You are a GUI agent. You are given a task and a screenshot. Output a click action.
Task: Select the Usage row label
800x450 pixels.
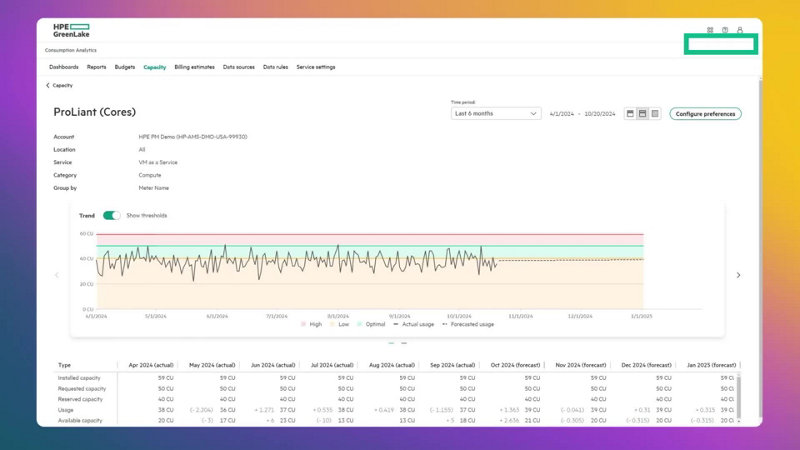coord(65,410)
